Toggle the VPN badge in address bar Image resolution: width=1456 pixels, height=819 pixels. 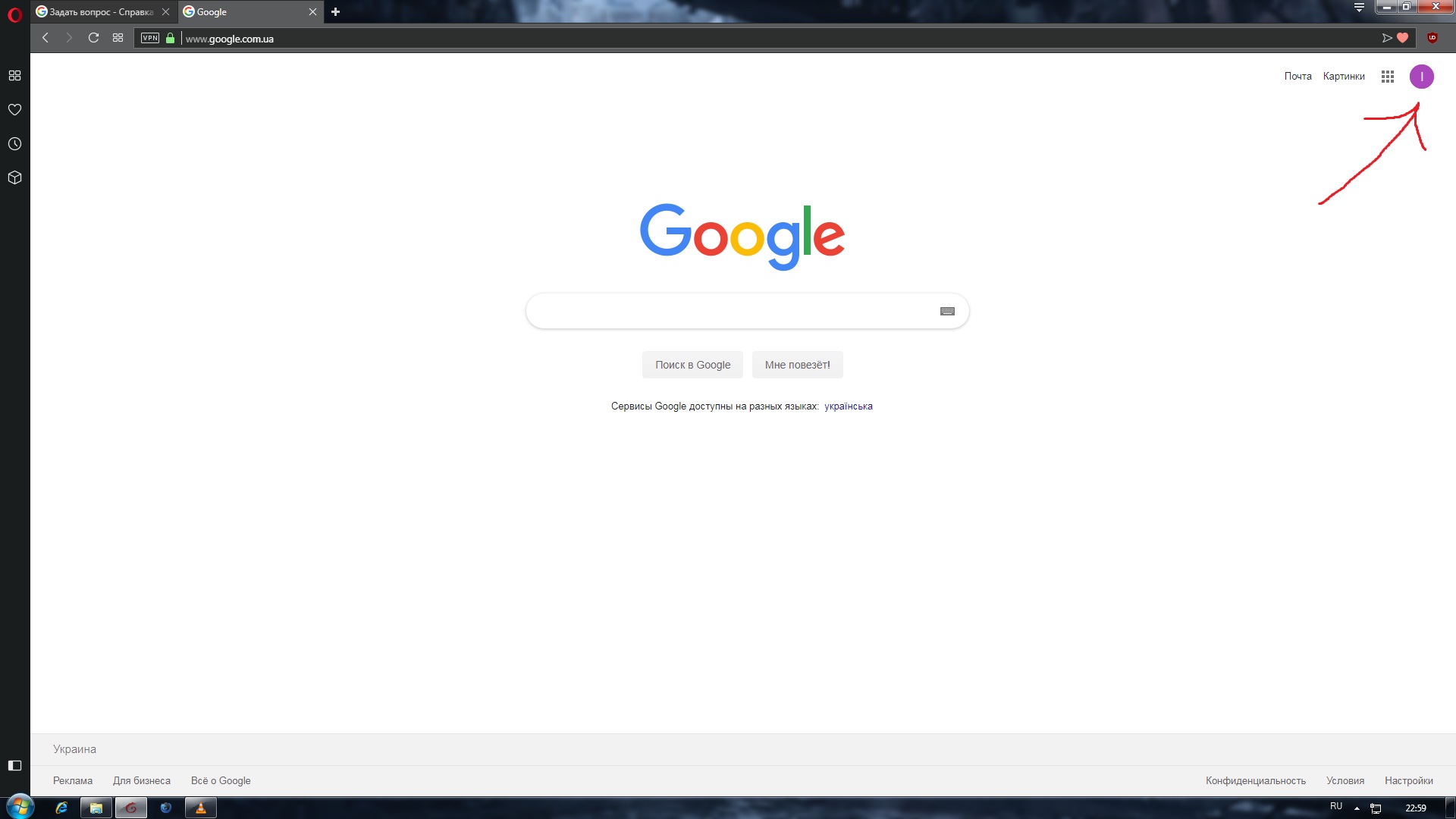[150, 38]
